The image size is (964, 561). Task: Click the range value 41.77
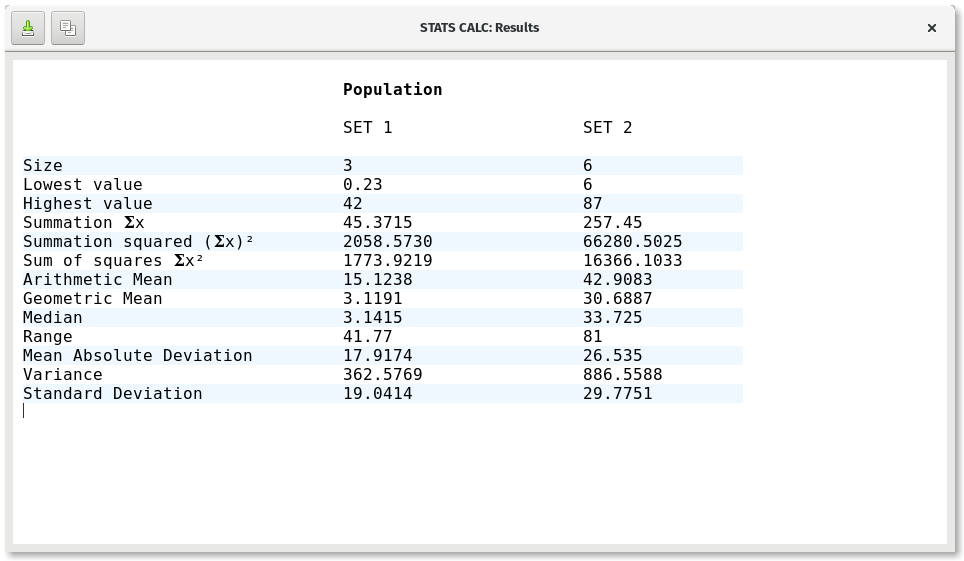[367, 337]
